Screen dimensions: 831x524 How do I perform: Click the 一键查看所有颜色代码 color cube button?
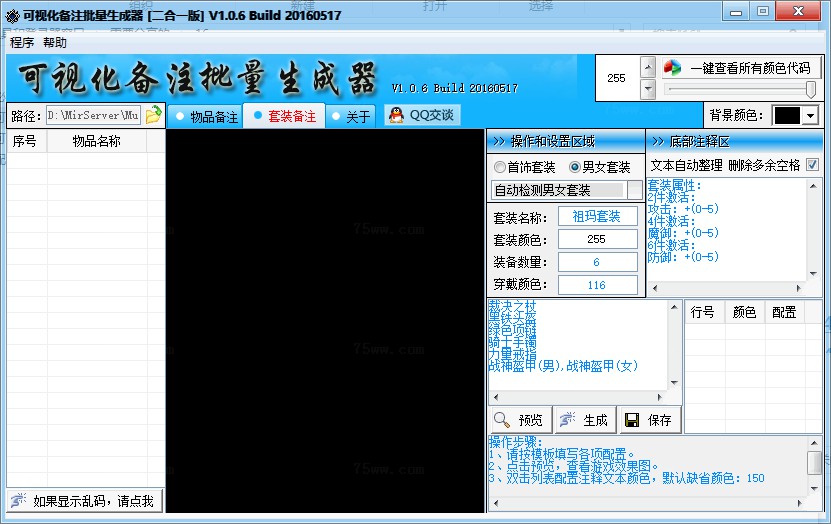[x=740, y=68]
